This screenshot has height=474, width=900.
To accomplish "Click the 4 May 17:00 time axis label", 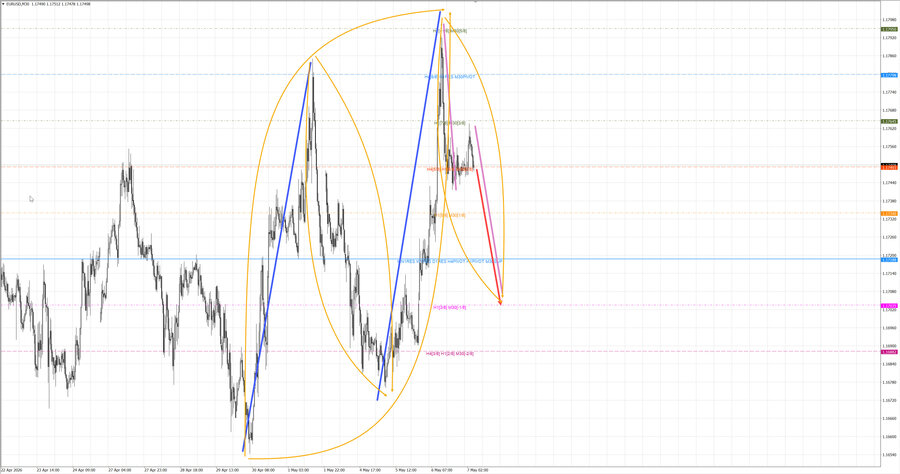I will [370, 470].
